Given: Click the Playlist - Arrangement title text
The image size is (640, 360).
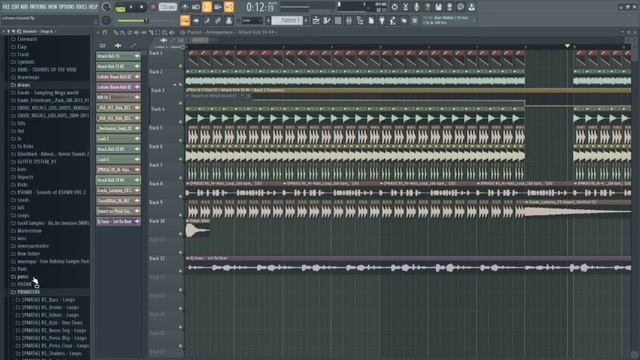Looking at the screenshot, I should [210, 32].
